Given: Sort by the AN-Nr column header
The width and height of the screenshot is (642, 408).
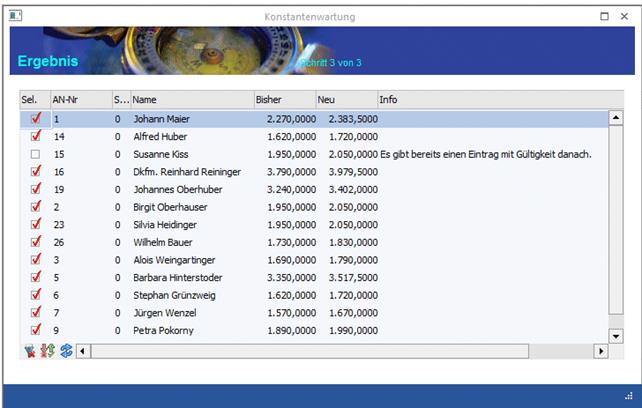Looking at the screenshot, I should [x=78, y=100].
